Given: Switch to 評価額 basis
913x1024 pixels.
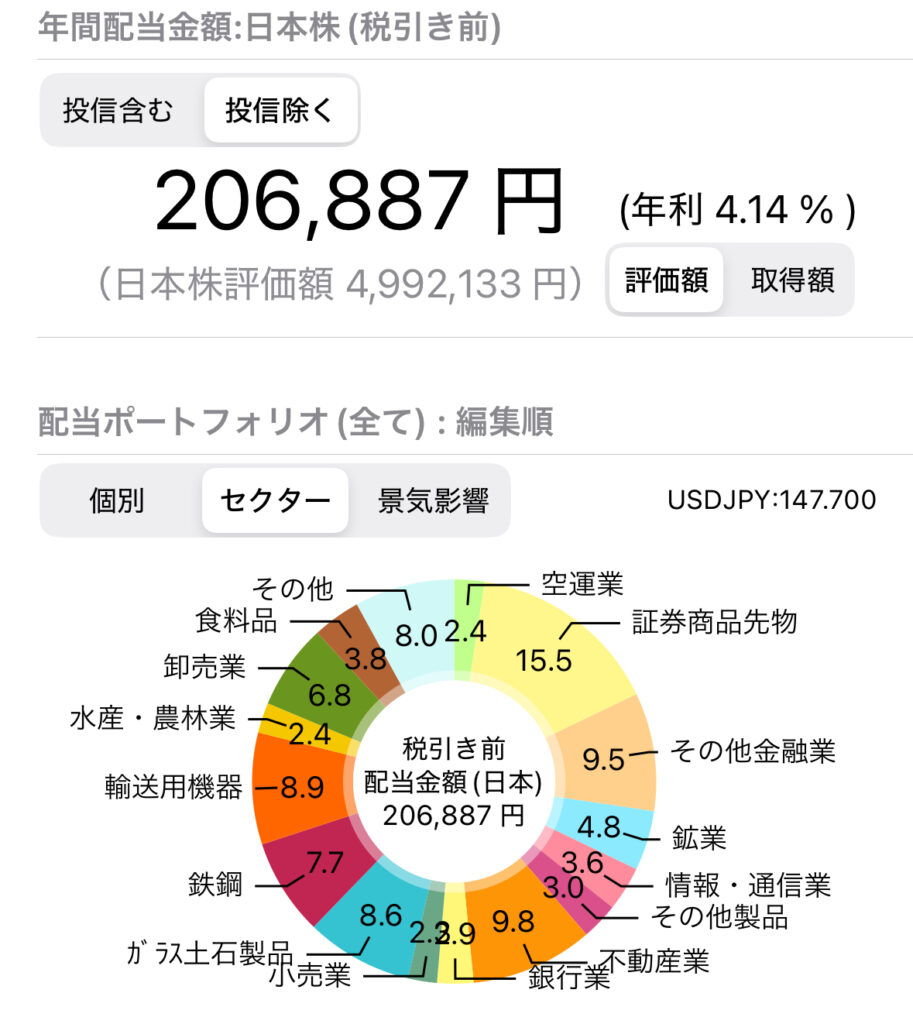Looking at the screenshot, I should pyautogui.click(x=665, y=280).
